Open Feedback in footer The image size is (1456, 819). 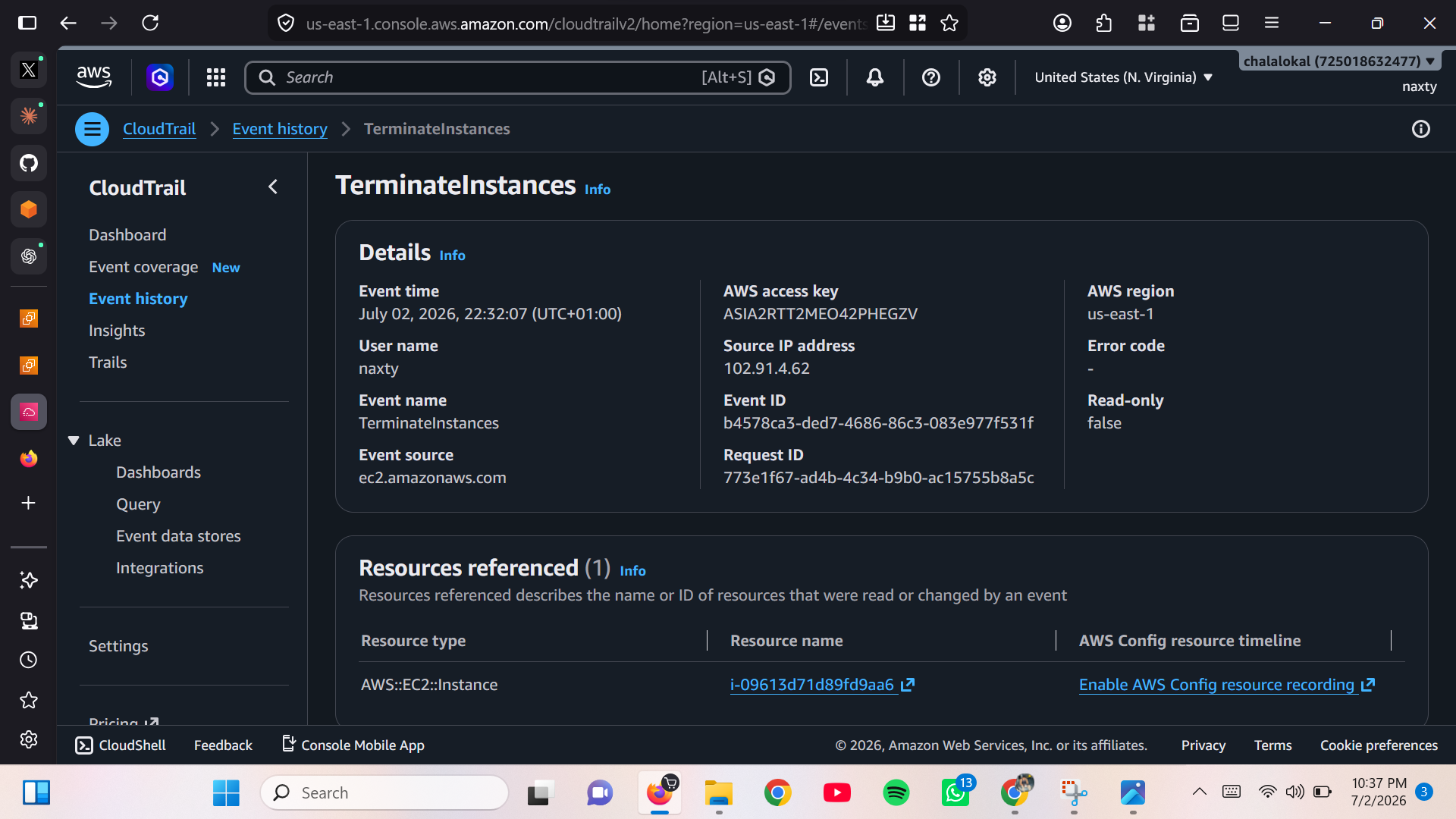(223, 745)
